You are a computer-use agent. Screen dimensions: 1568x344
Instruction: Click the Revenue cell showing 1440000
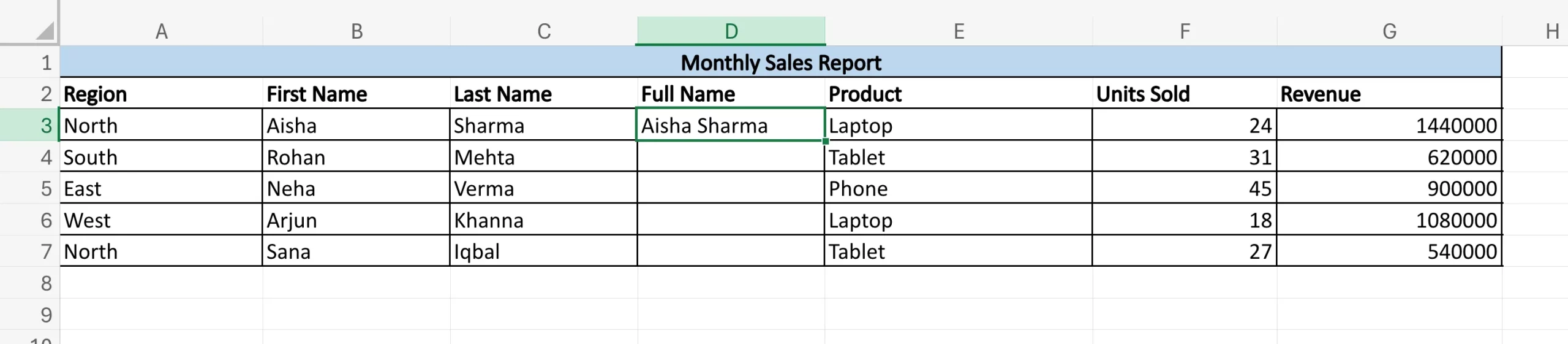(x=1389, y=125)
